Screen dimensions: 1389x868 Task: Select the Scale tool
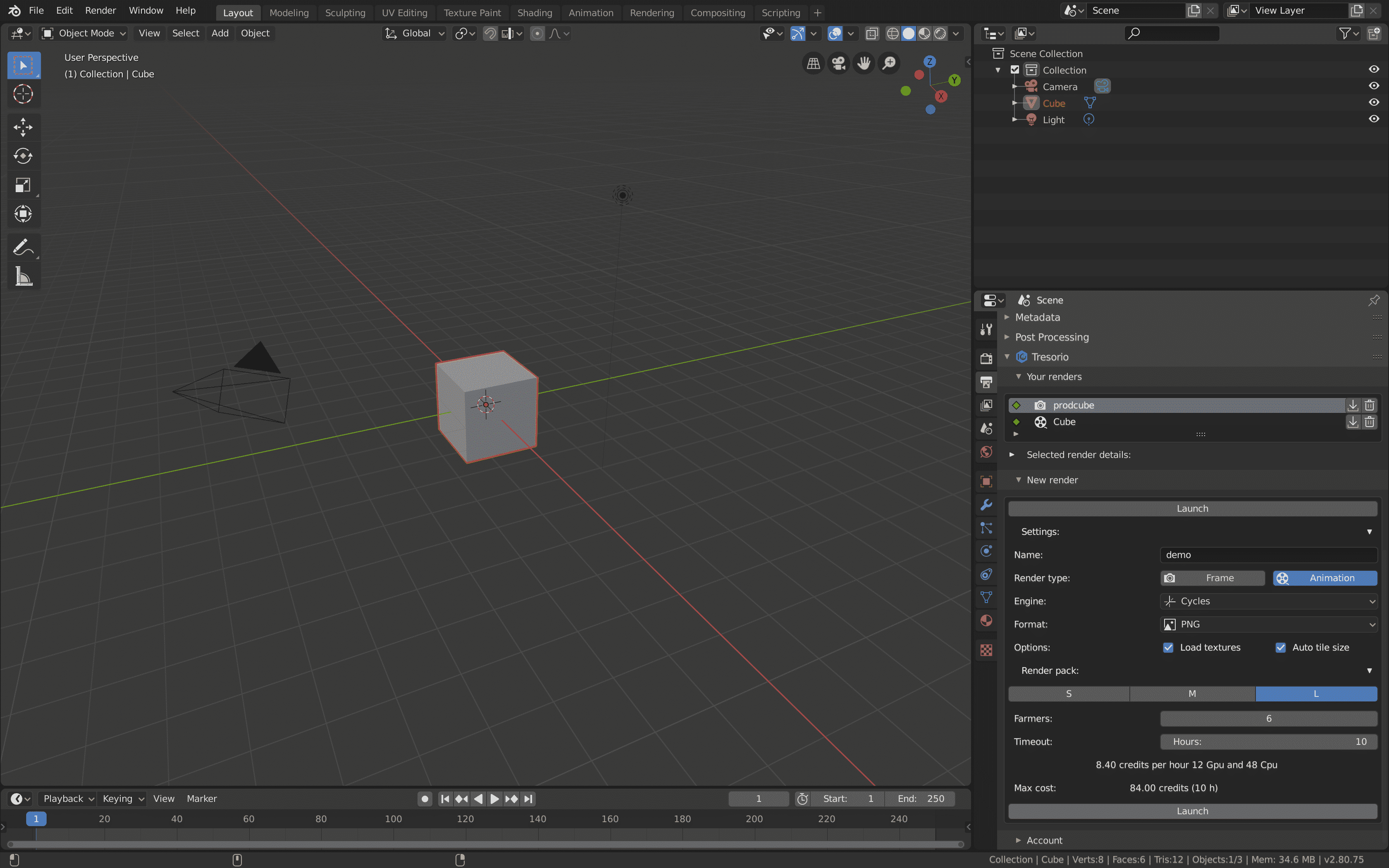coord(24,185)
